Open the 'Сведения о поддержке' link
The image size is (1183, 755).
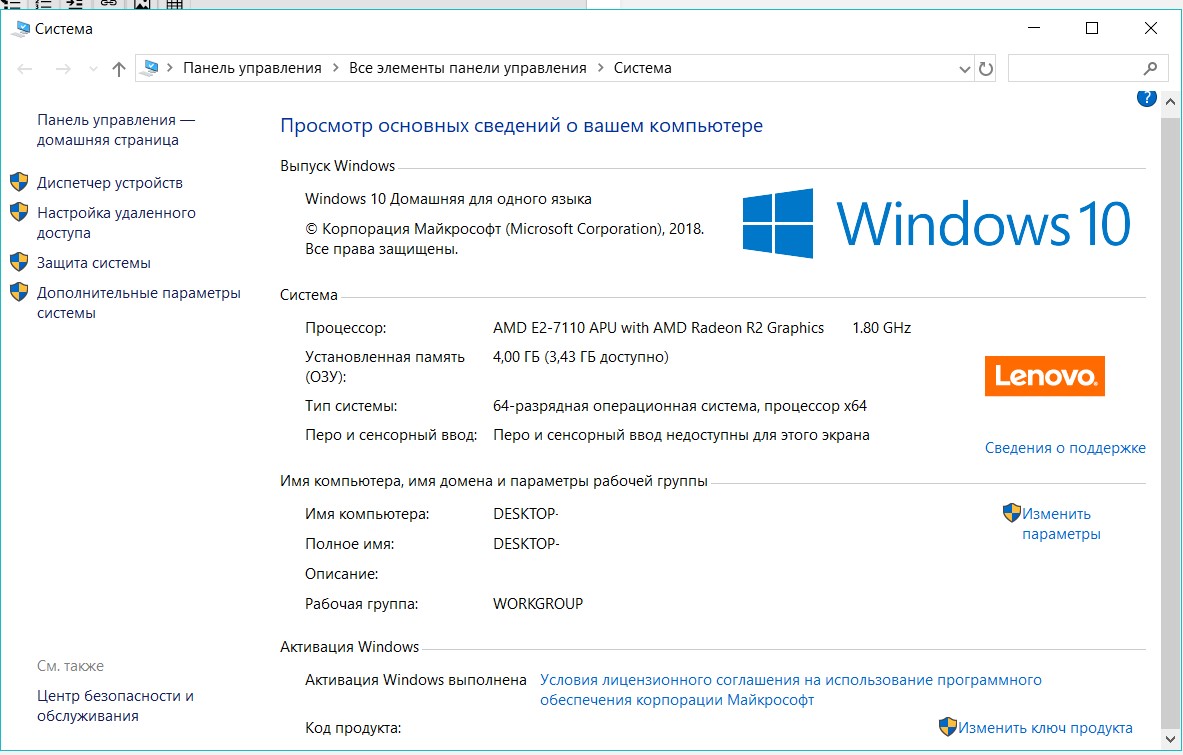[x=1065, y=447]
